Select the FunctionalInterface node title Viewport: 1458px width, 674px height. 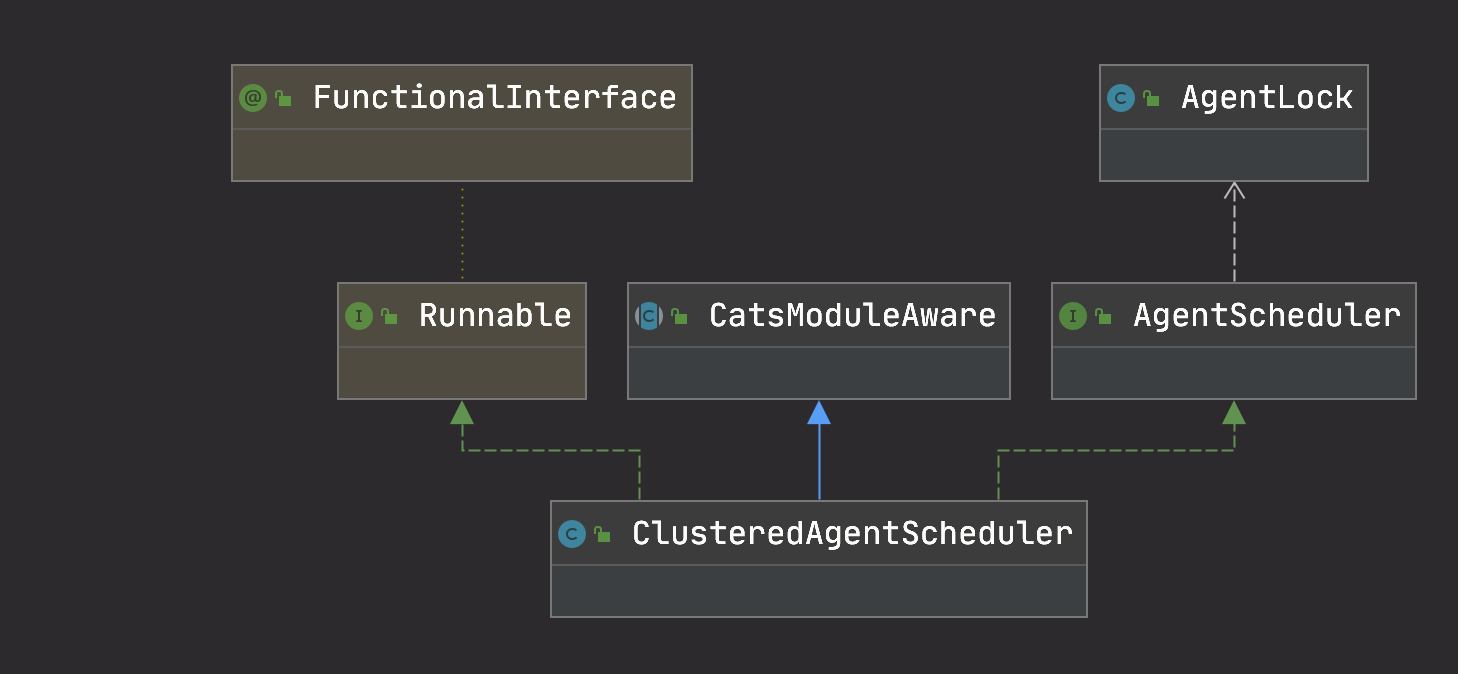(494, 98)
